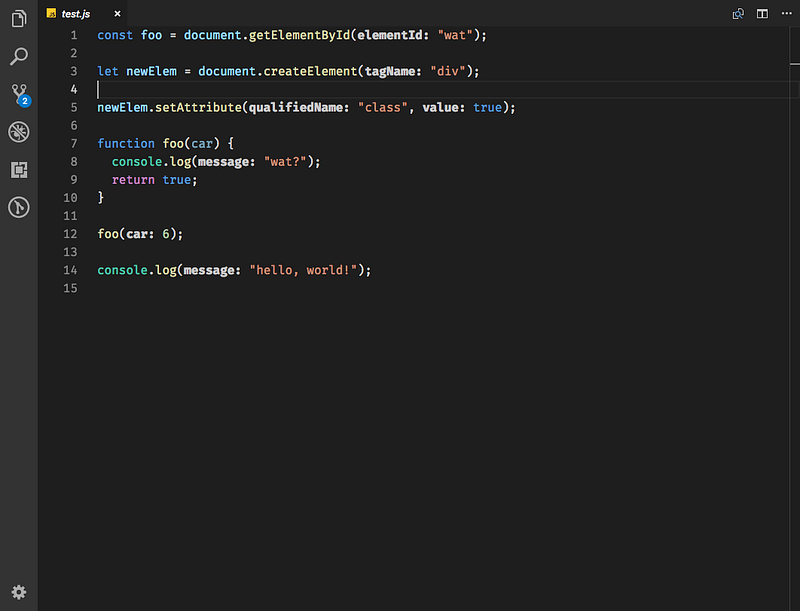Click the getElementById method name

[296, 36]
